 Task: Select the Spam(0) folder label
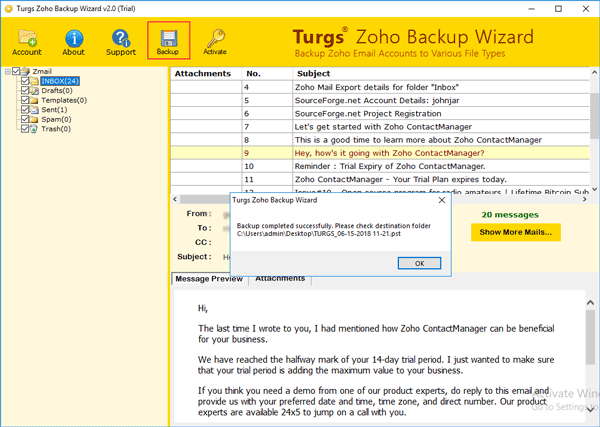pyautogui.click(x=56, y=119)
